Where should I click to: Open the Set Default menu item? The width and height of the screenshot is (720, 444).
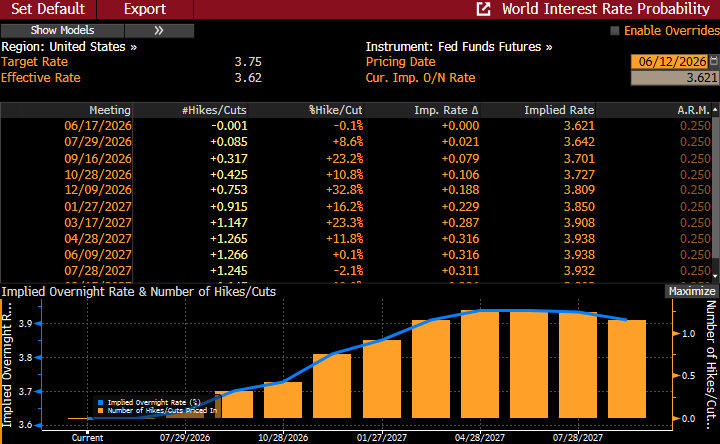[x=48, y=9]
